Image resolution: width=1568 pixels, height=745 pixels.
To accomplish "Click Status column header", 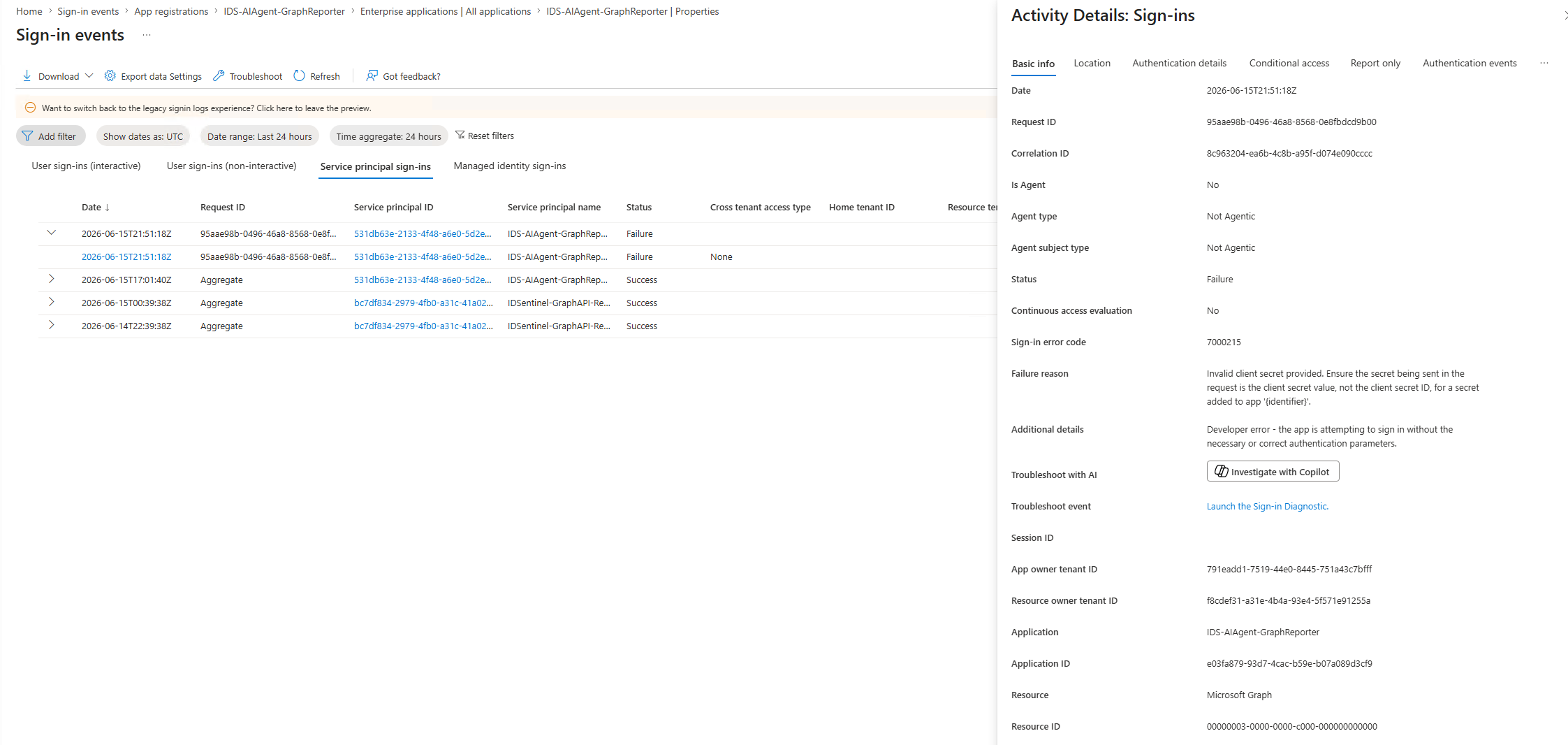I will pyautogui.click(x=639, y=207).
